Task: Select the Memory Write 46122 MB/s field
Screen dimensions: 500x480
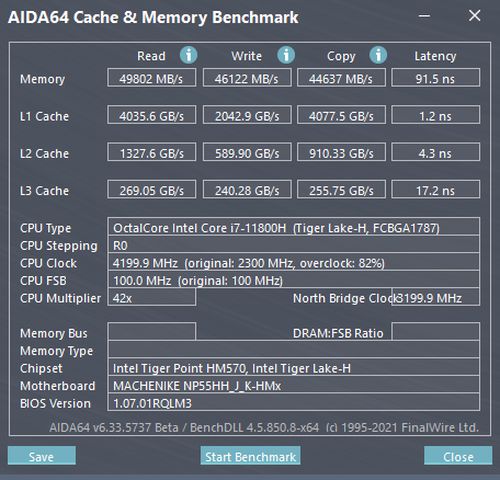Action: pos(247,78)
